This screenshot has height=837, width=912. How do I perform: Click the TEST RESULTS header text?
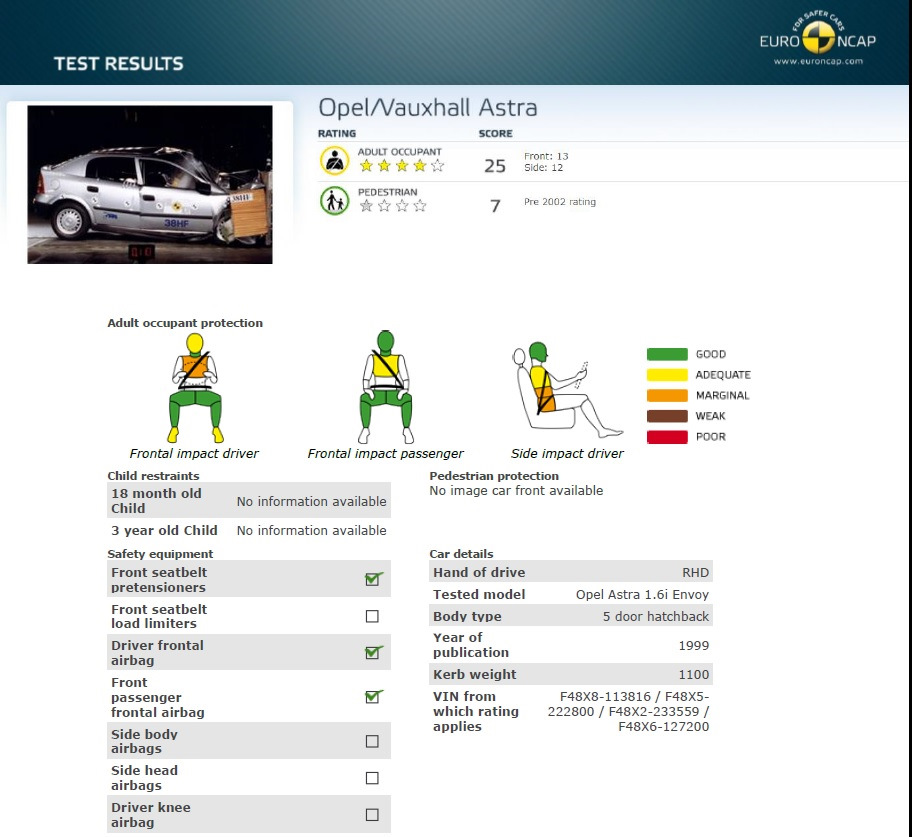tap(119, 63)
